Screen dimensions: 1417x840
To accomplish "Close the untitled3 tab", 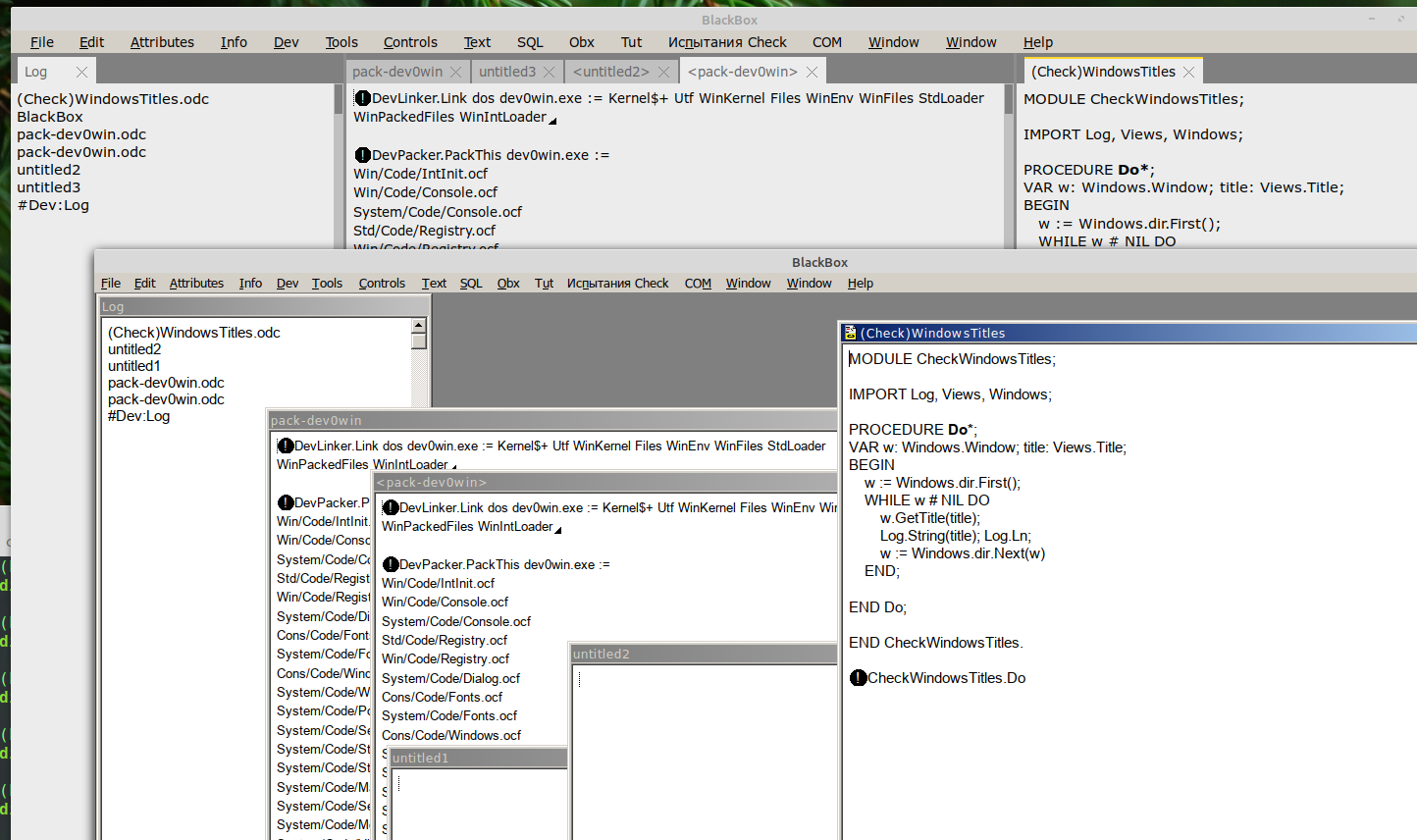I will (x=550, y=72).
